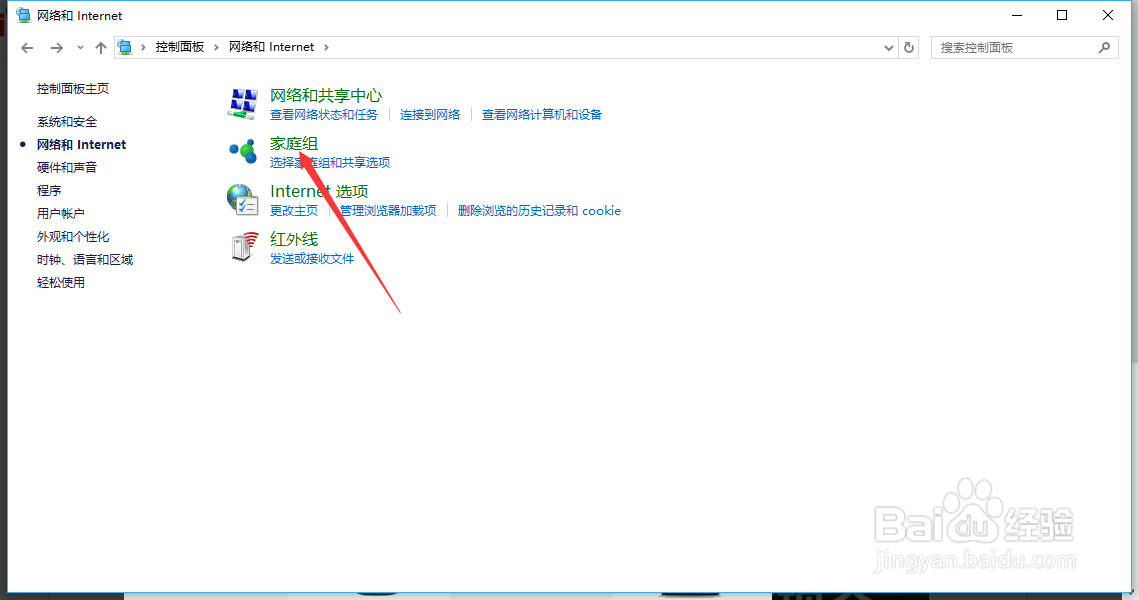Open 时钟、语言和区域 category
The width and height of the screenshot is (1139, 600).
(85, 259)
